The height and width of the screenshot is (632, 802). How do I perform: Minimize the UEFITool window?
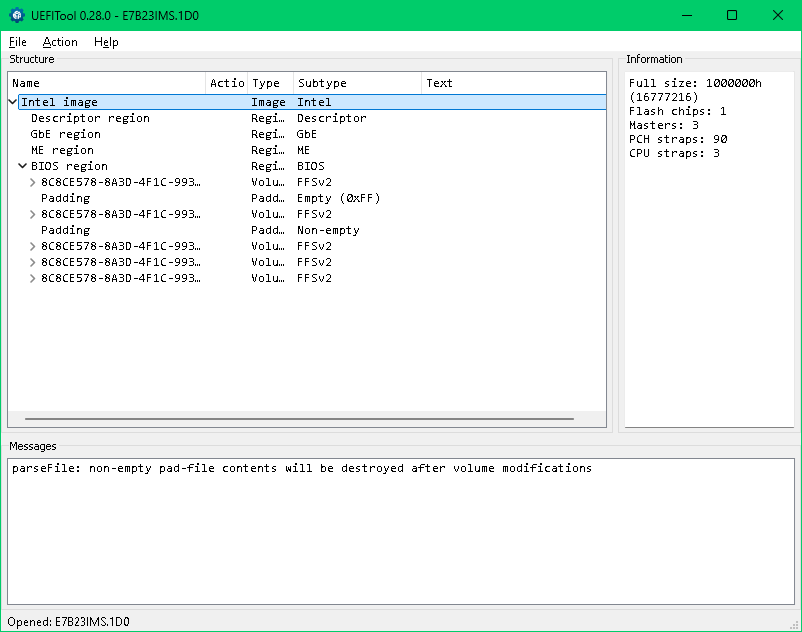coord(687,15)
